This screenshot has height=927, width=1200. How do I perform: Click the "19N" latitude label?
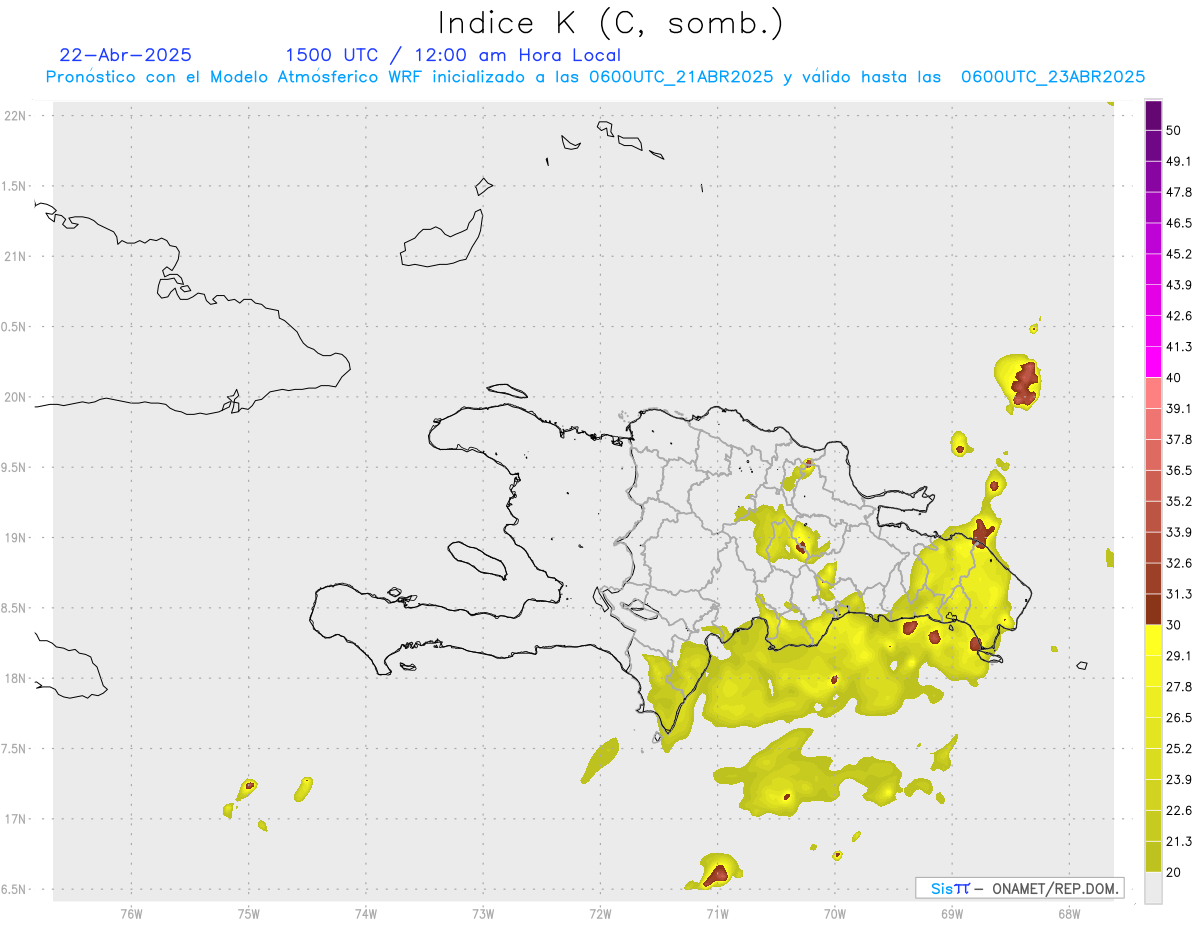(15, 537)
